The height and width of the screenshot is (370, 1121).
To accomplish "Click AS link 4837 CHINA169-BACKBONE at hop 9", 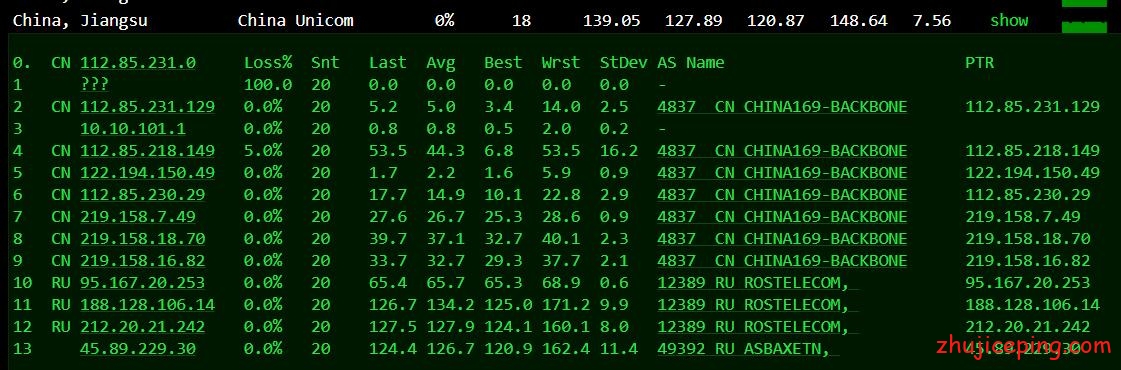I will click(782, 261).
